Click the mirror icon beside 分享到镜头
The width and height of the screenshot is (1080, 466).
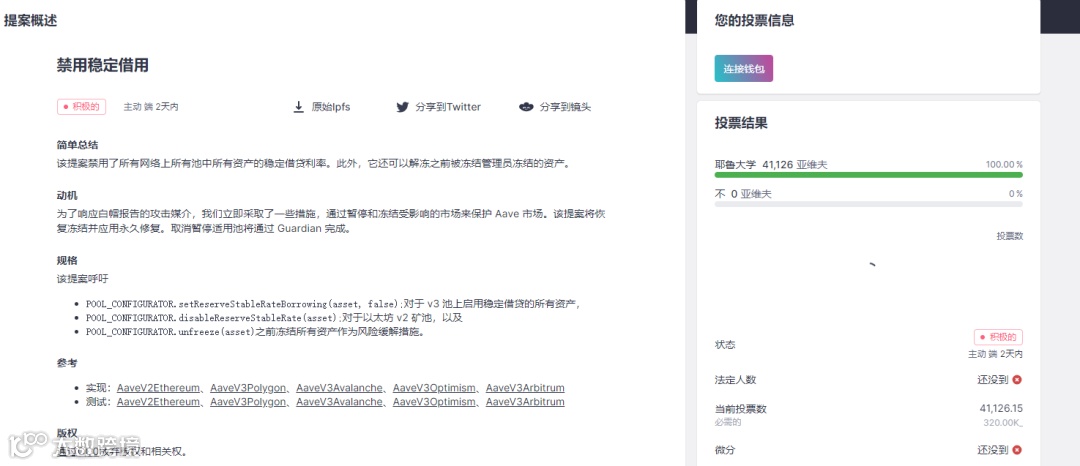[526, 107]
